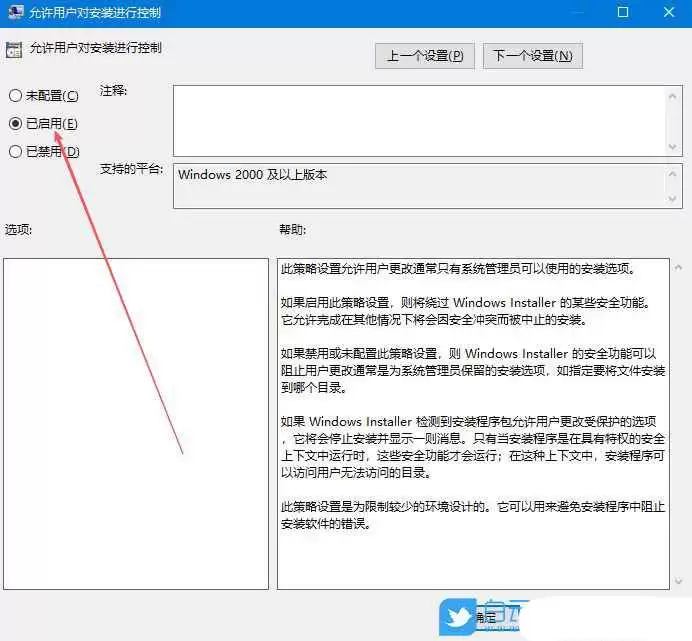The width and height of the screenshot is (692, 641).
Task: Click the help paragraph starting 此策略设置是为限制较少
Action: [x=473, y=515]
